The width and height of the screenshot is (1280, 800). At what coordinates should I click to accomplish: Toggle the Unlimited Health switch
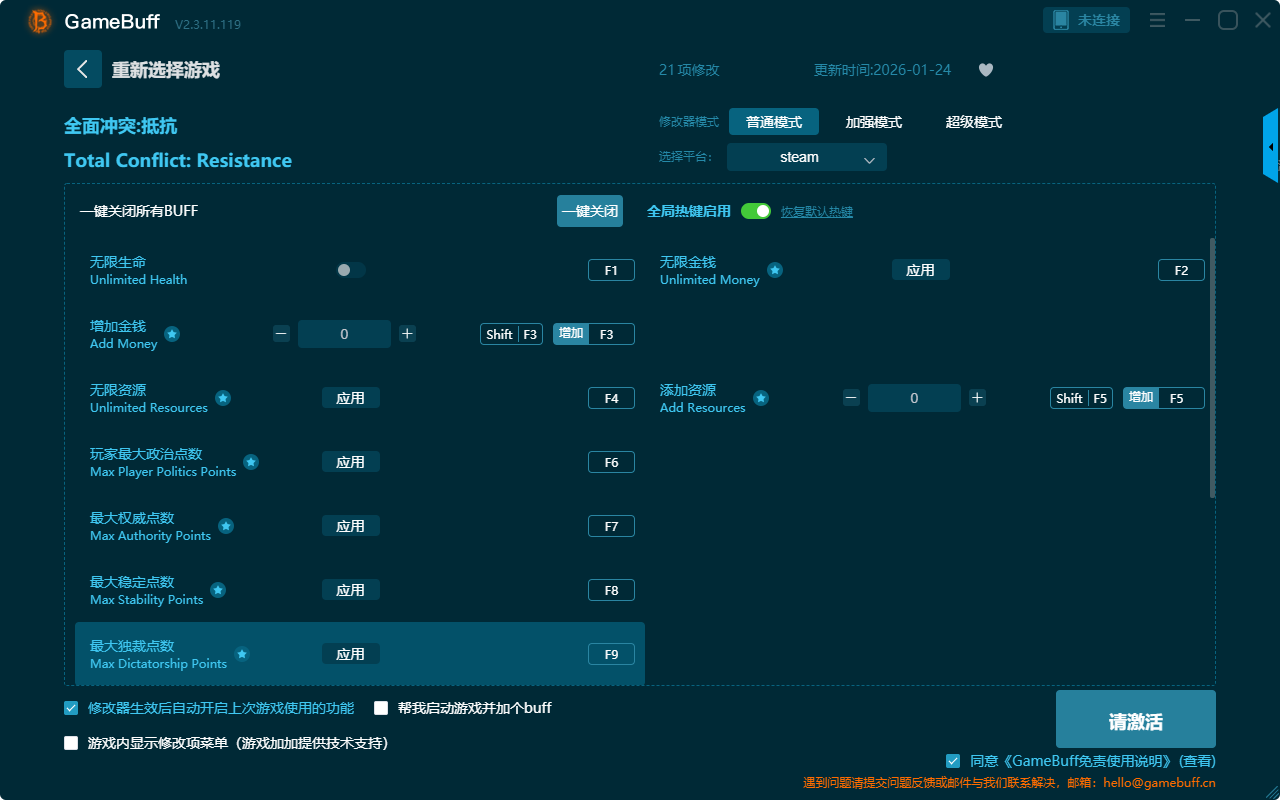[351, 270]
